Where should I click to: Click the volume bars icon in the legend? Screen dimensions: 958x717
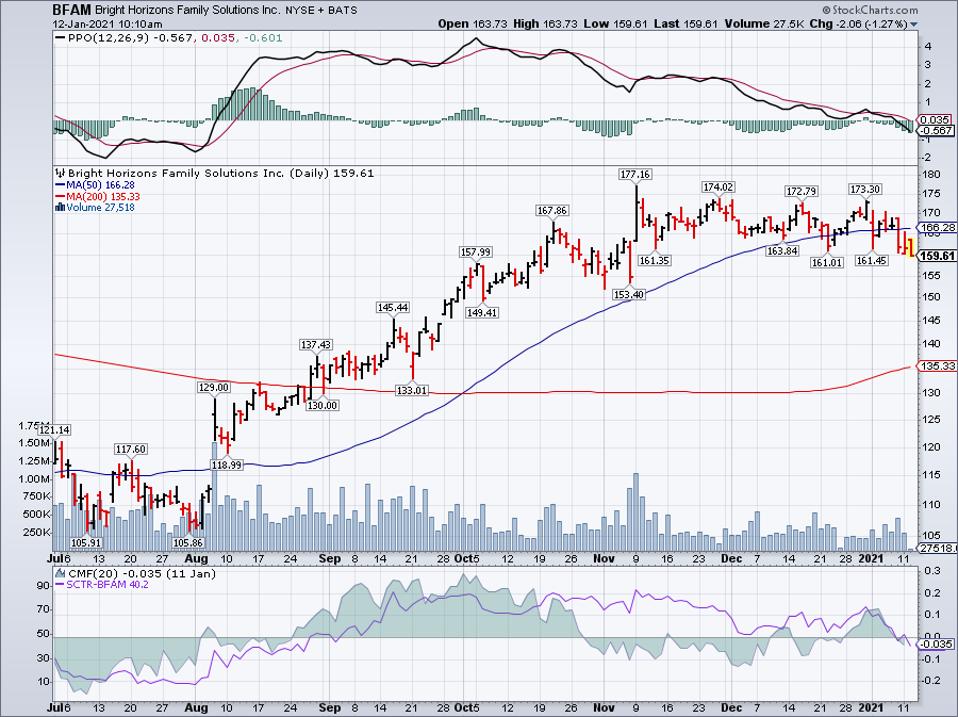coord(60,207)
